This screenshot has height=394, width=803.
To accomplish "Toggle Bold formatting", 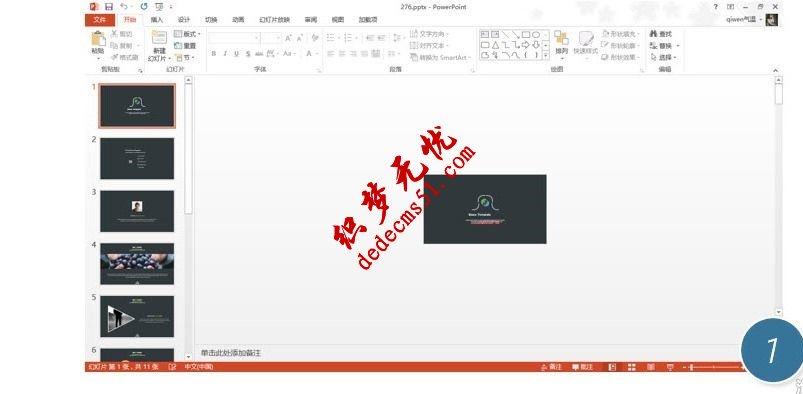I will [x=214, y=53].
